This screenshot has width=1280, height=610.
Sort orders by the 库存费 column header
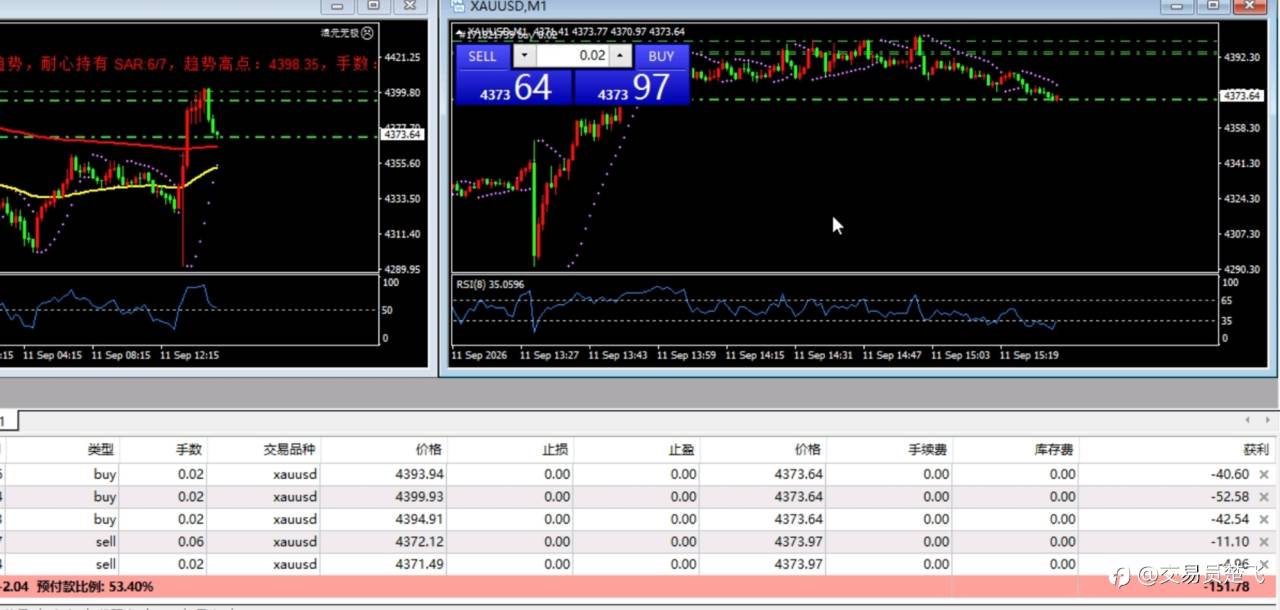pos(1016,450)
